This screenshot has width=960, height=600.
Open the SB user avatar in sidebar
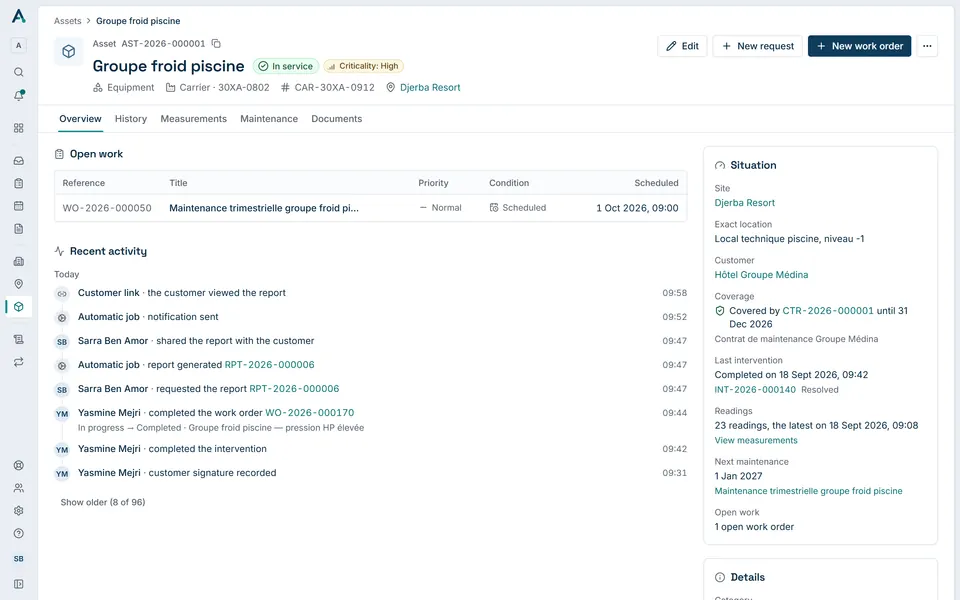pyautogui.click(x=18, y=559)
